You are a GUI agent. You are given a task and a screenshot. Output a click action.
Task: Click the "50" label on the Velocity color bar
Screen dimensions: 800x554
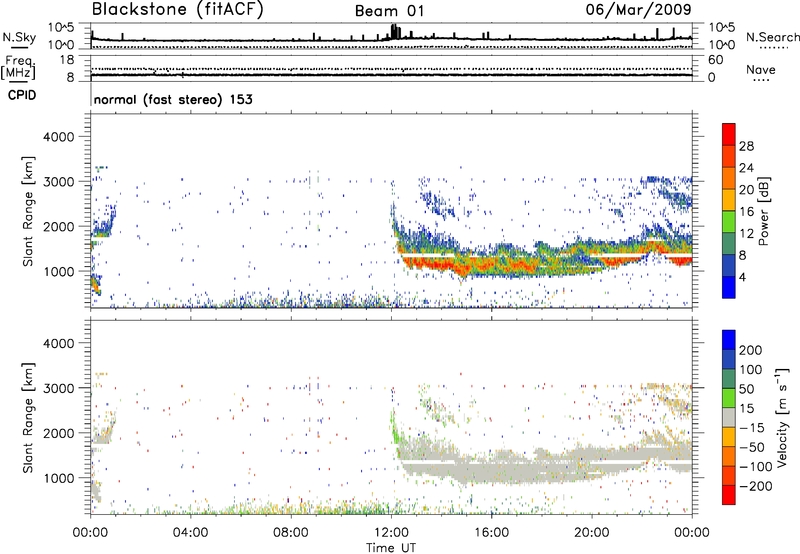(x=746, y=389)
